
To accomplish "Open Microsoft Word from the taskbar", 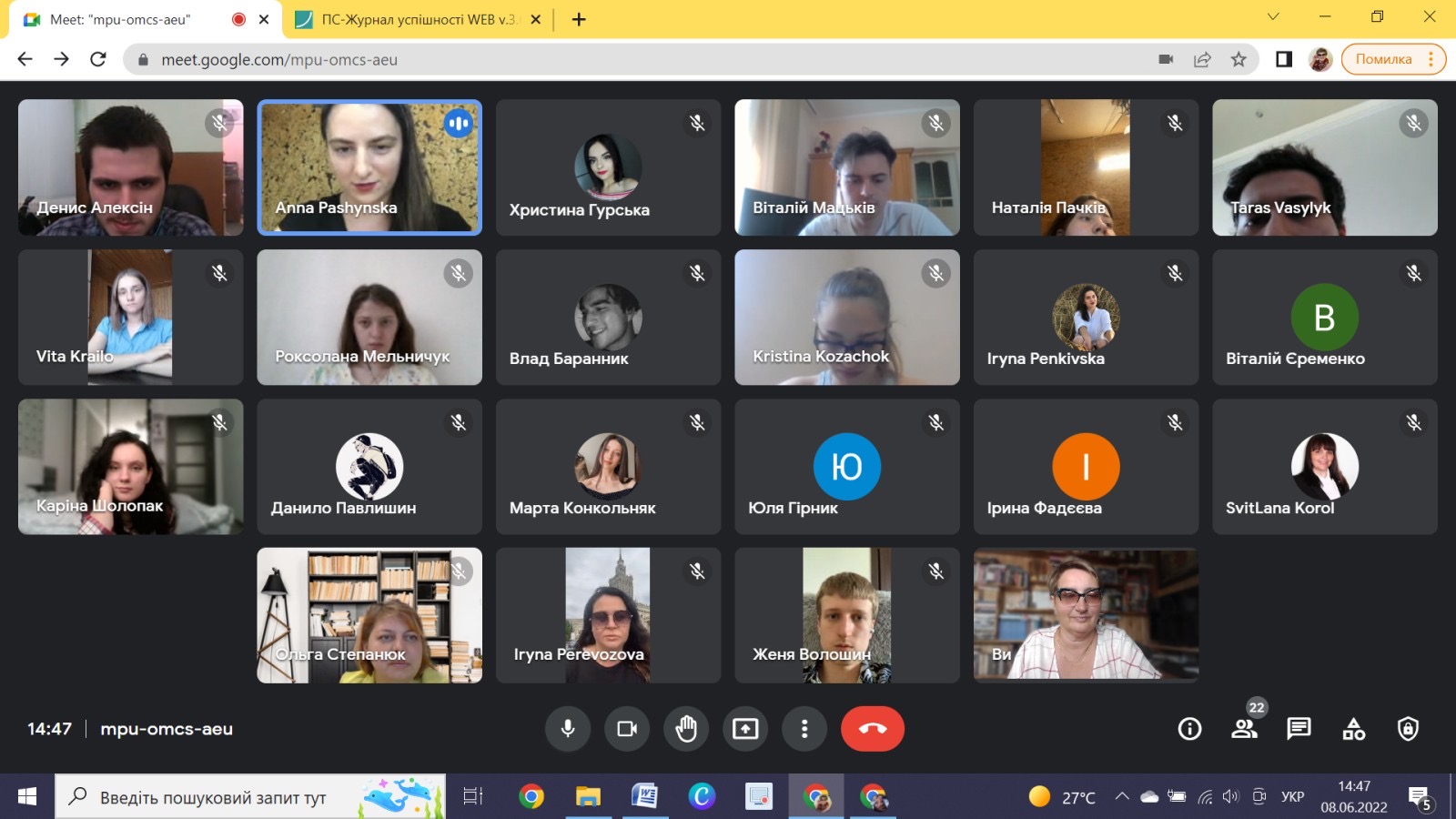I will coord(644,797).
